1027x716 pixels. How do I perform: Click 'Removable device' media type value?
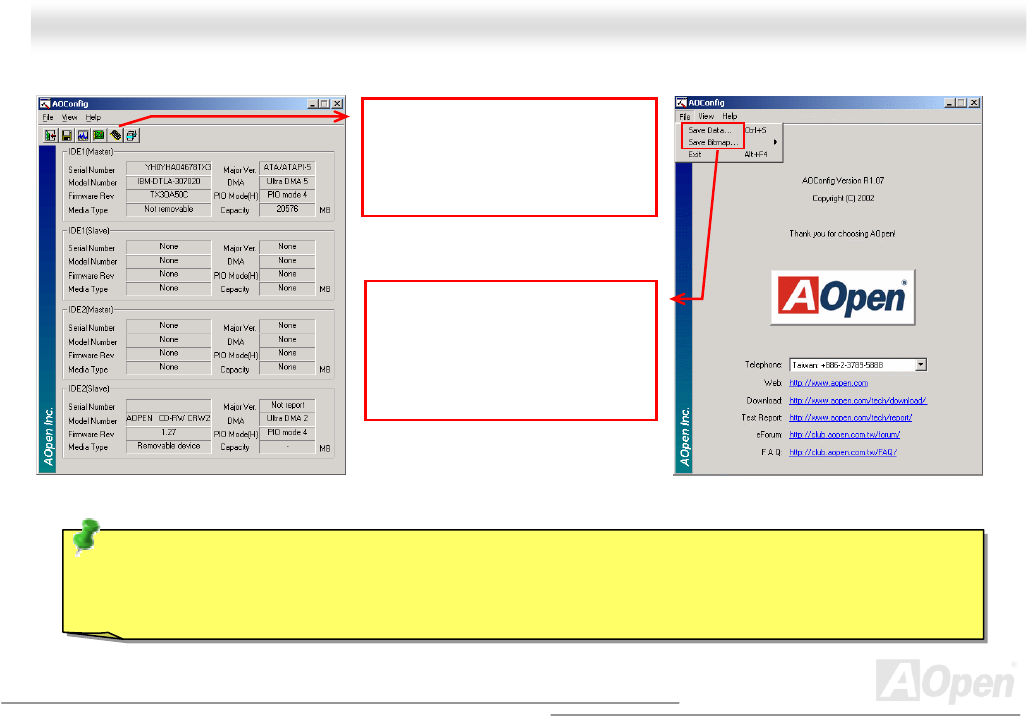point(169,446)
